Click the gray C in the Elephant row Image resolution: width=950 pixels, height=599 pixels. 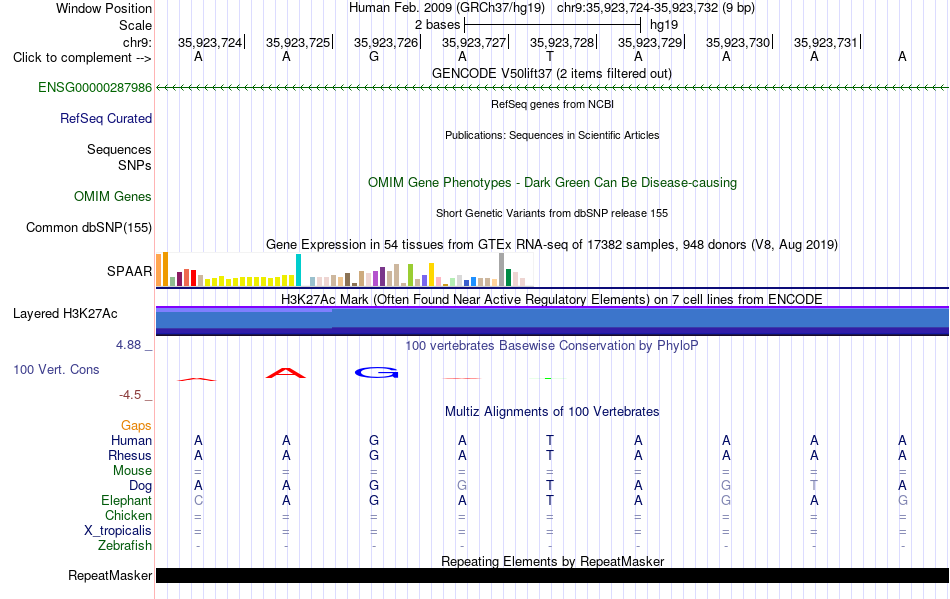198,501
